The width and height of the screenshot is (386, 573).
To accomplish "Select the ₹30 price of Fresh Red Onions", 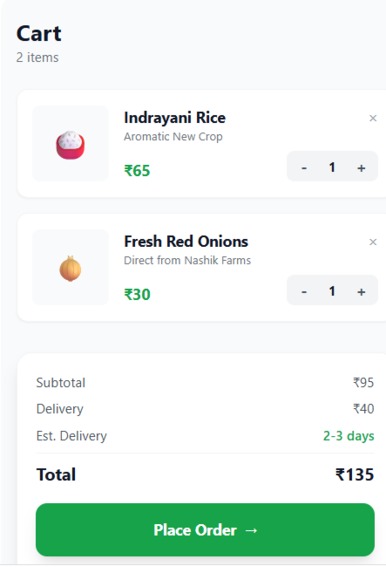I will tap(137, 295).
